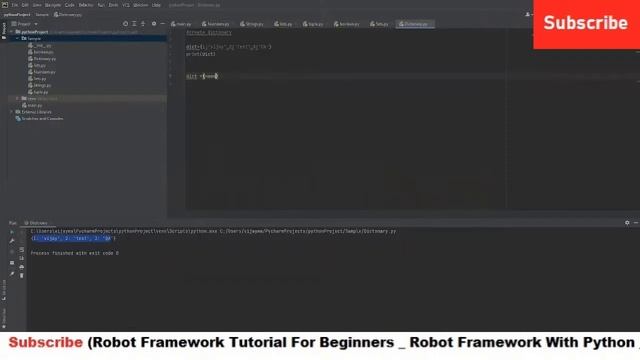
Task: Toggle the Structure tool window stripe button
Action: point(4,290)
